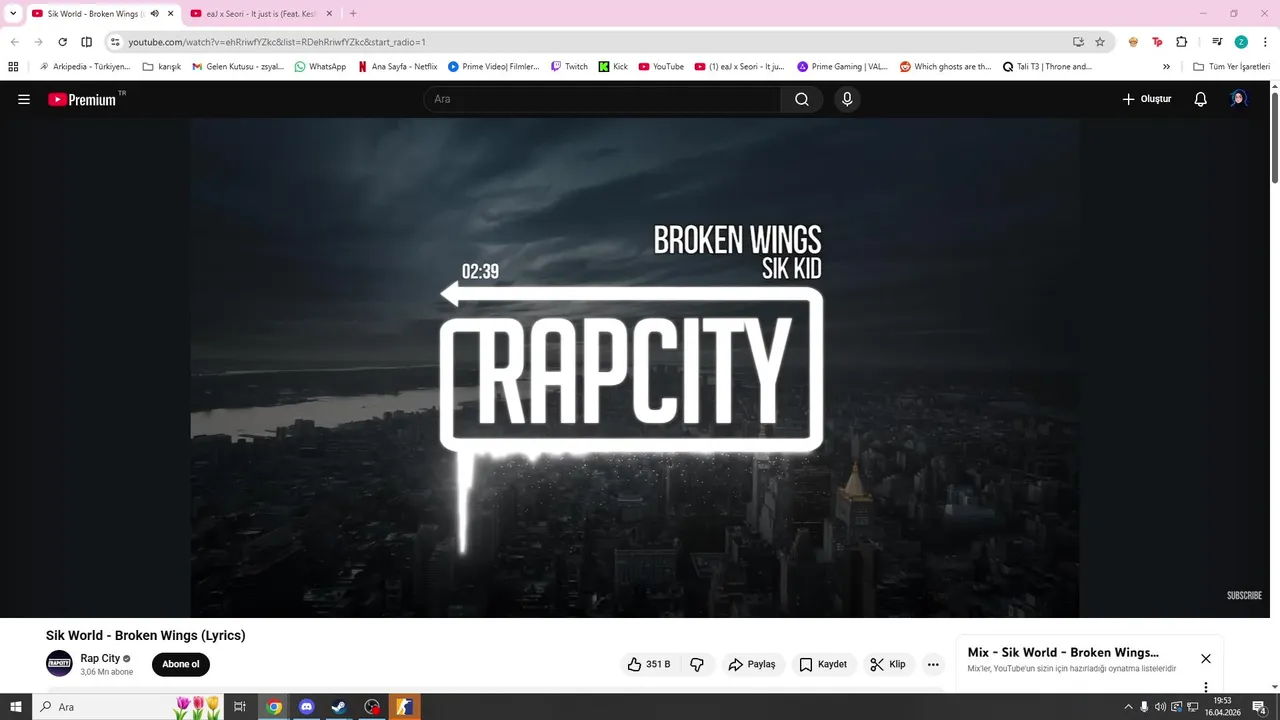The image size is (1280, 720).
Task: Click the Oluştur create button
Action: [1146, 99]
